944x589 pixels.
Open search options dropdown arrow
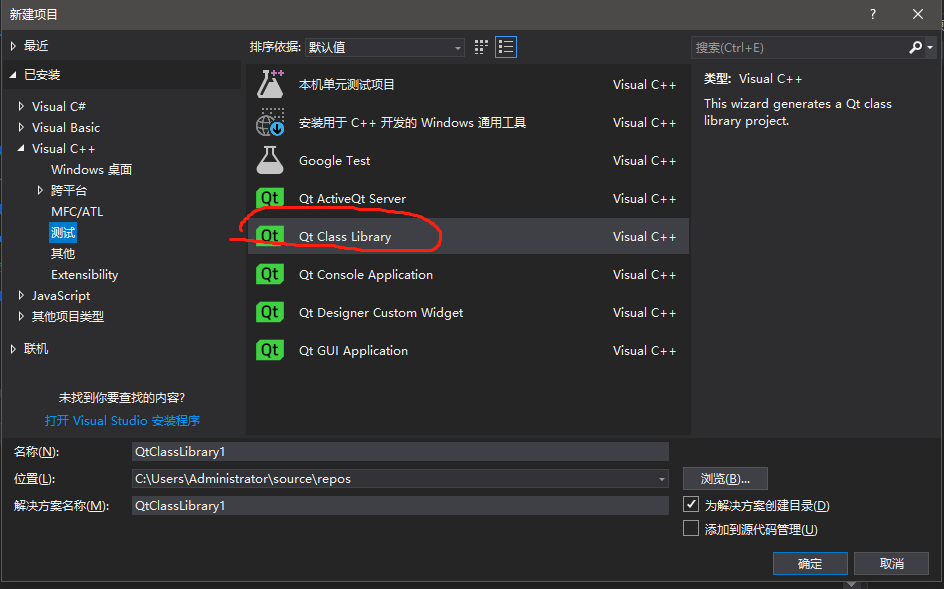click(930, 47)
